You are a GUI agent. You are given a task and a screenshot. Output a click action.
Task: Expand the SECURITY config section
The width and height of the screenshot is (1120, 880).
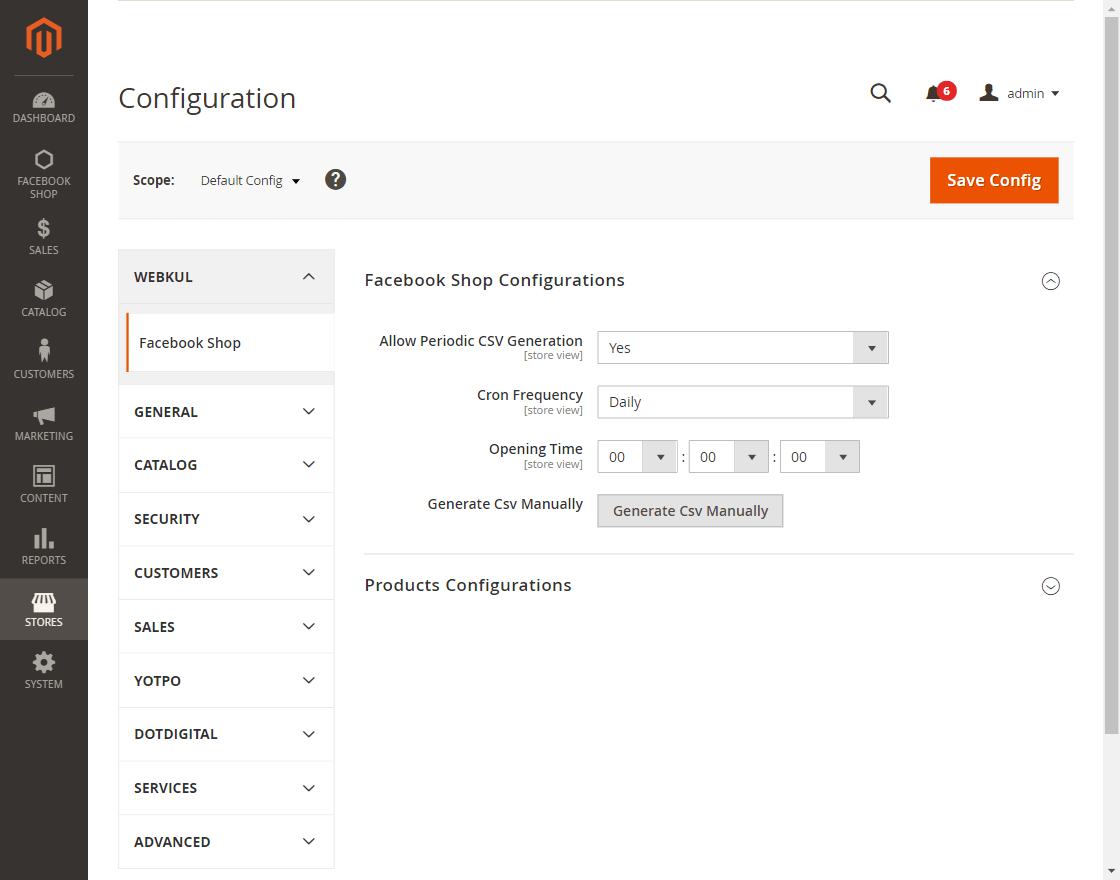click(226, 519)
